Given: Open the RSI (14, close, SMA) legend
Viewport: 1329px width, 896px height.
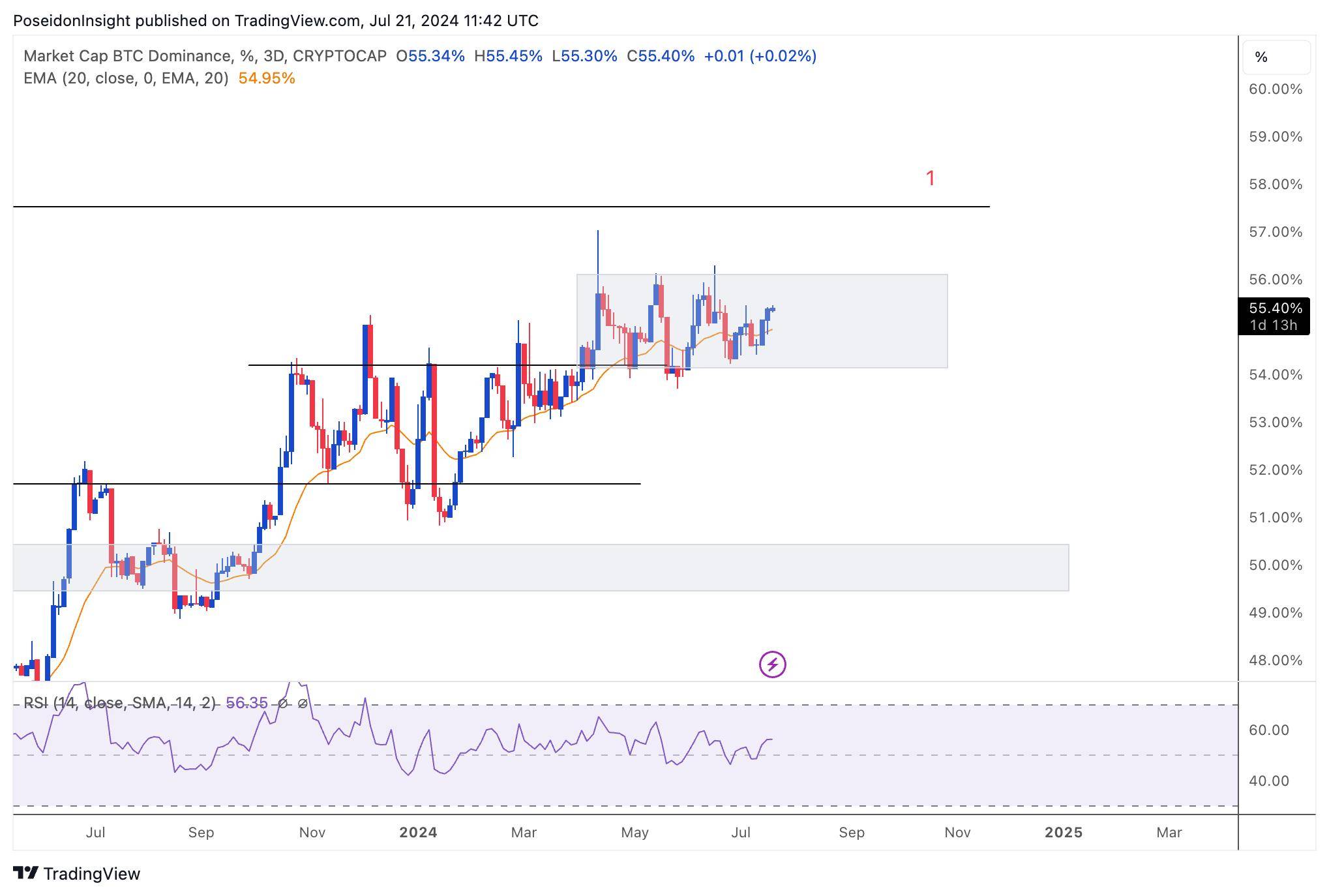Looking at the screenshot, I should tap(119, 703).
